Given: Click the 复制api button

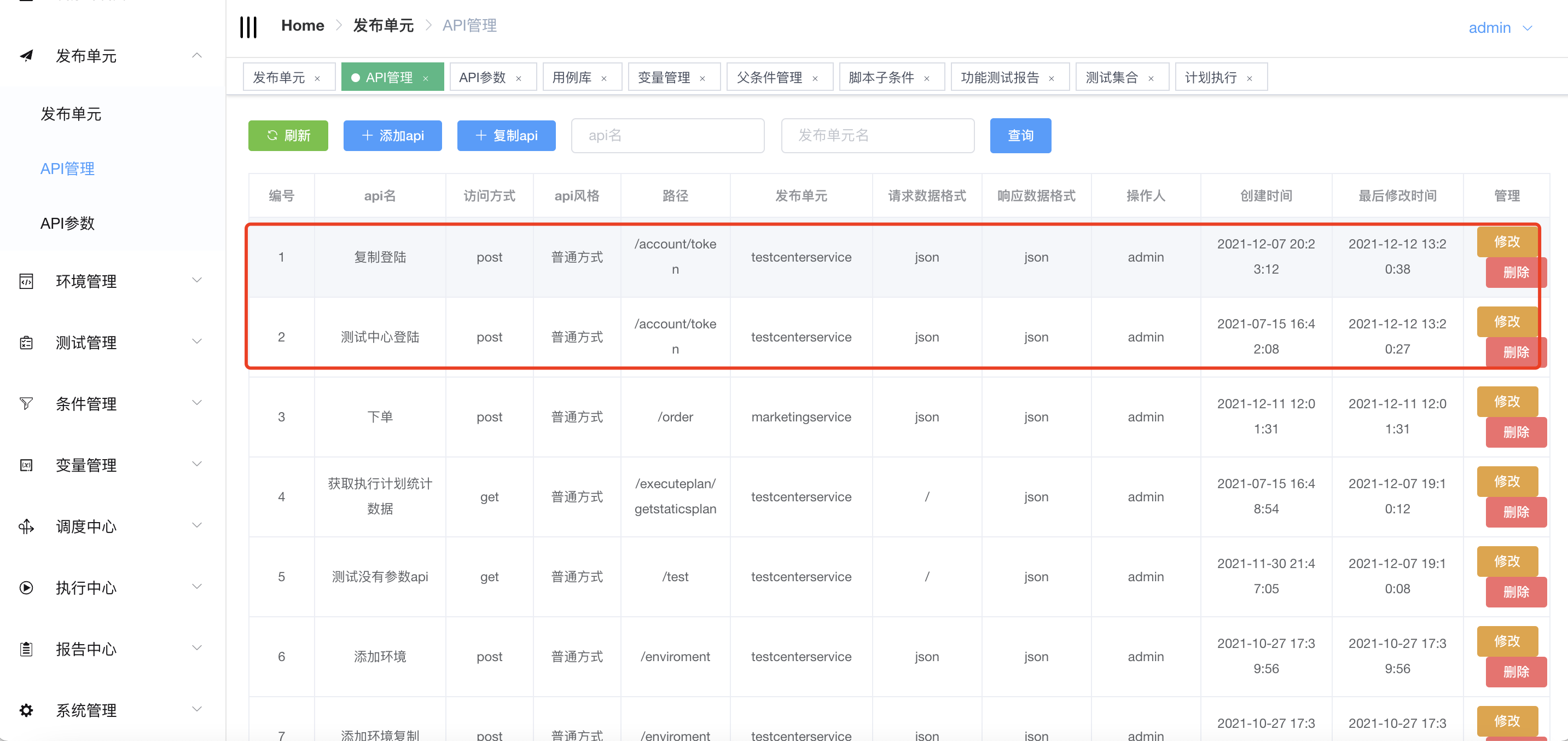Looking at the screenshot, I should tap(507, 135).
